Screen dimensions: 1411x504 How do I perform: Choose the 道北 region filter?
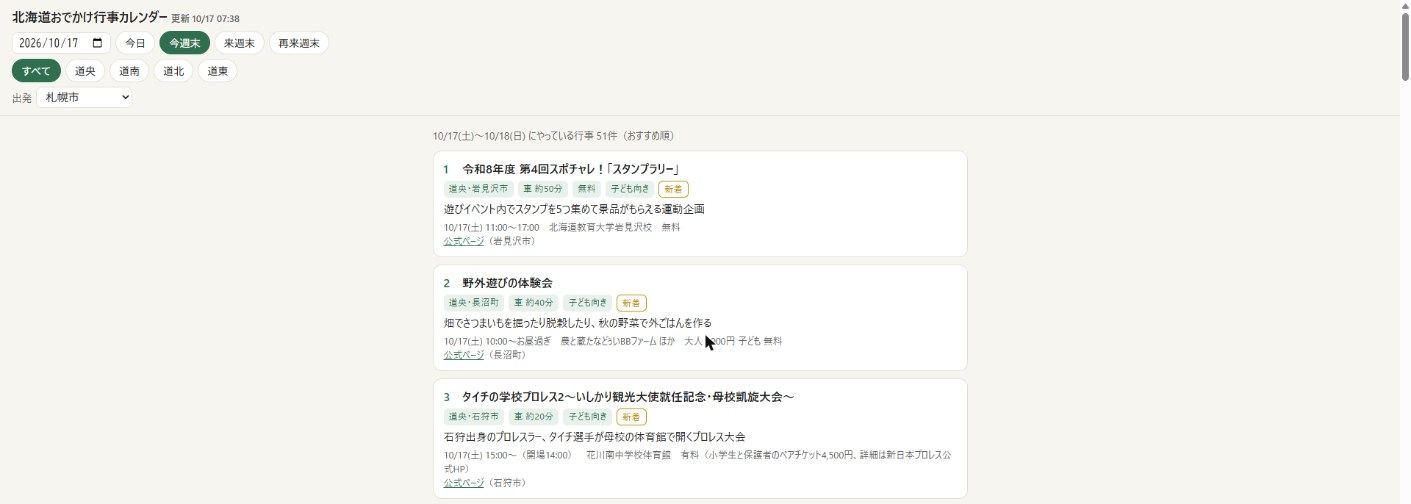click(x=173, y=71)
